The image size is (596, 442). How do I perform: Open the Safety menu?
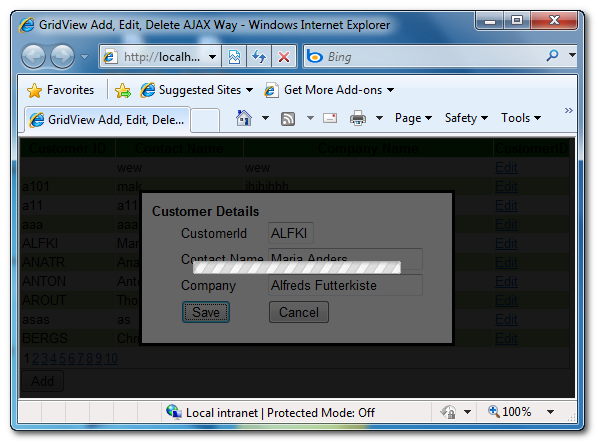pyautogui.click(x=466, y=118)
